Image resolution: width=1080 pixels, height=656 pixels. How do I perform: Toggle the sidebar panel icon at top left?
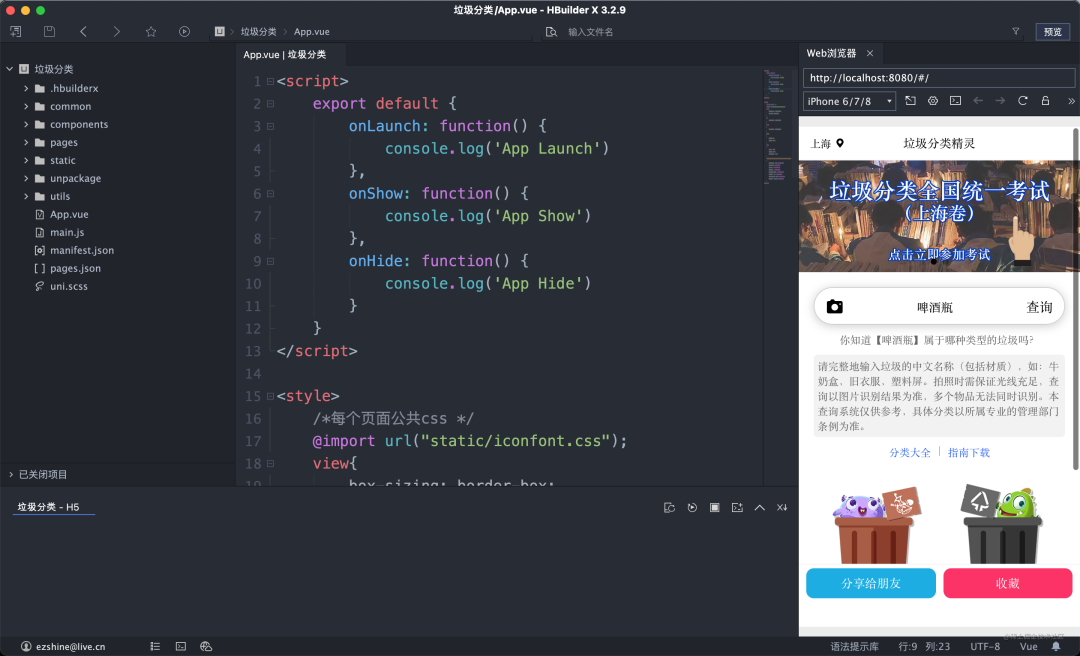15,32
